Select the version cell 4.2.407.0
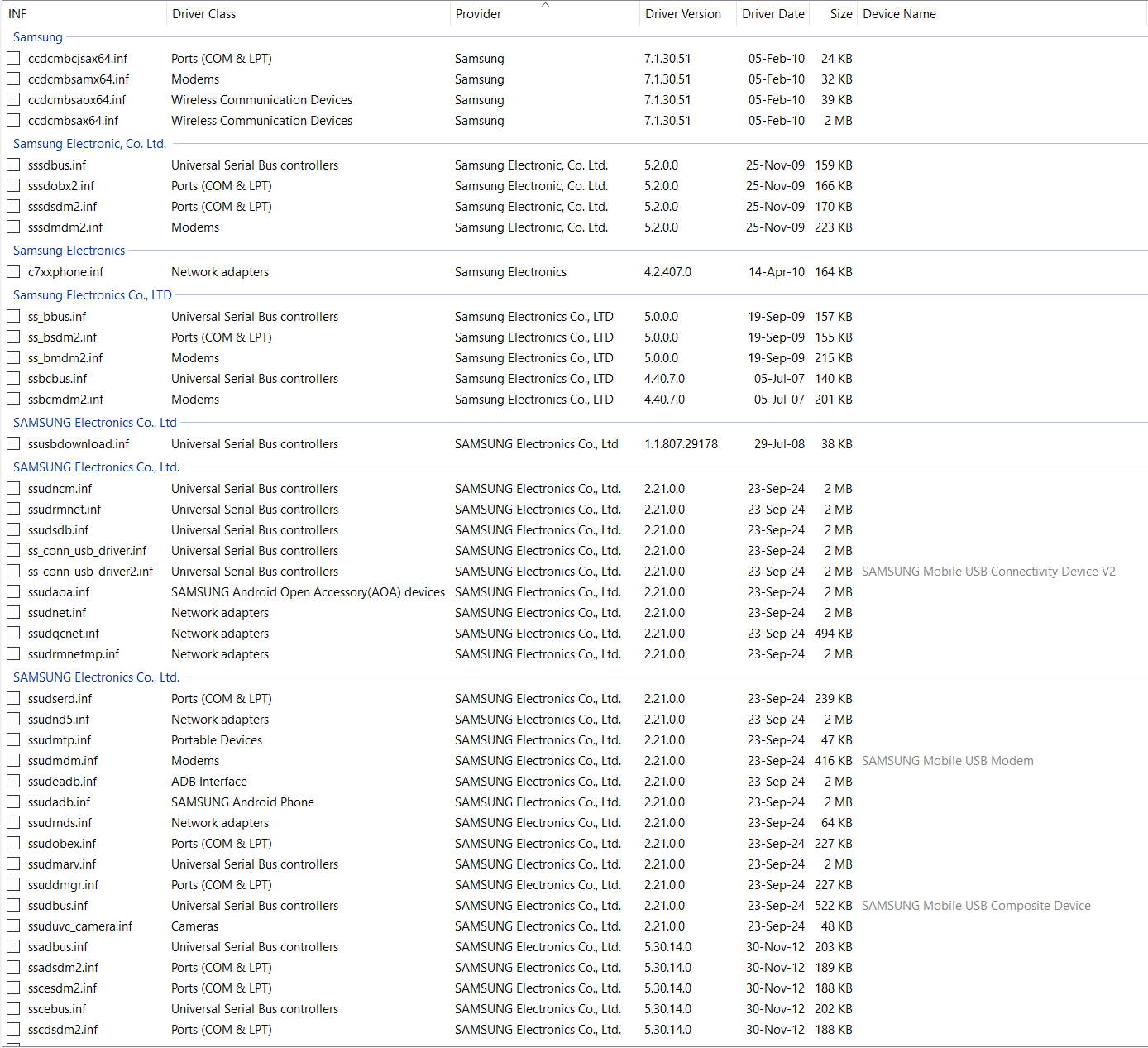The height and width of the screenshot is (1048, 1148). tap(667, 272)
